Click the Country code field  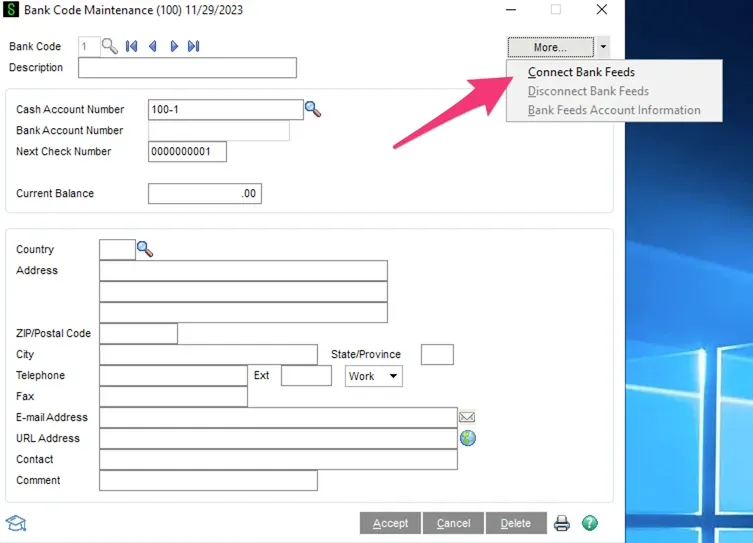[117, 250]
